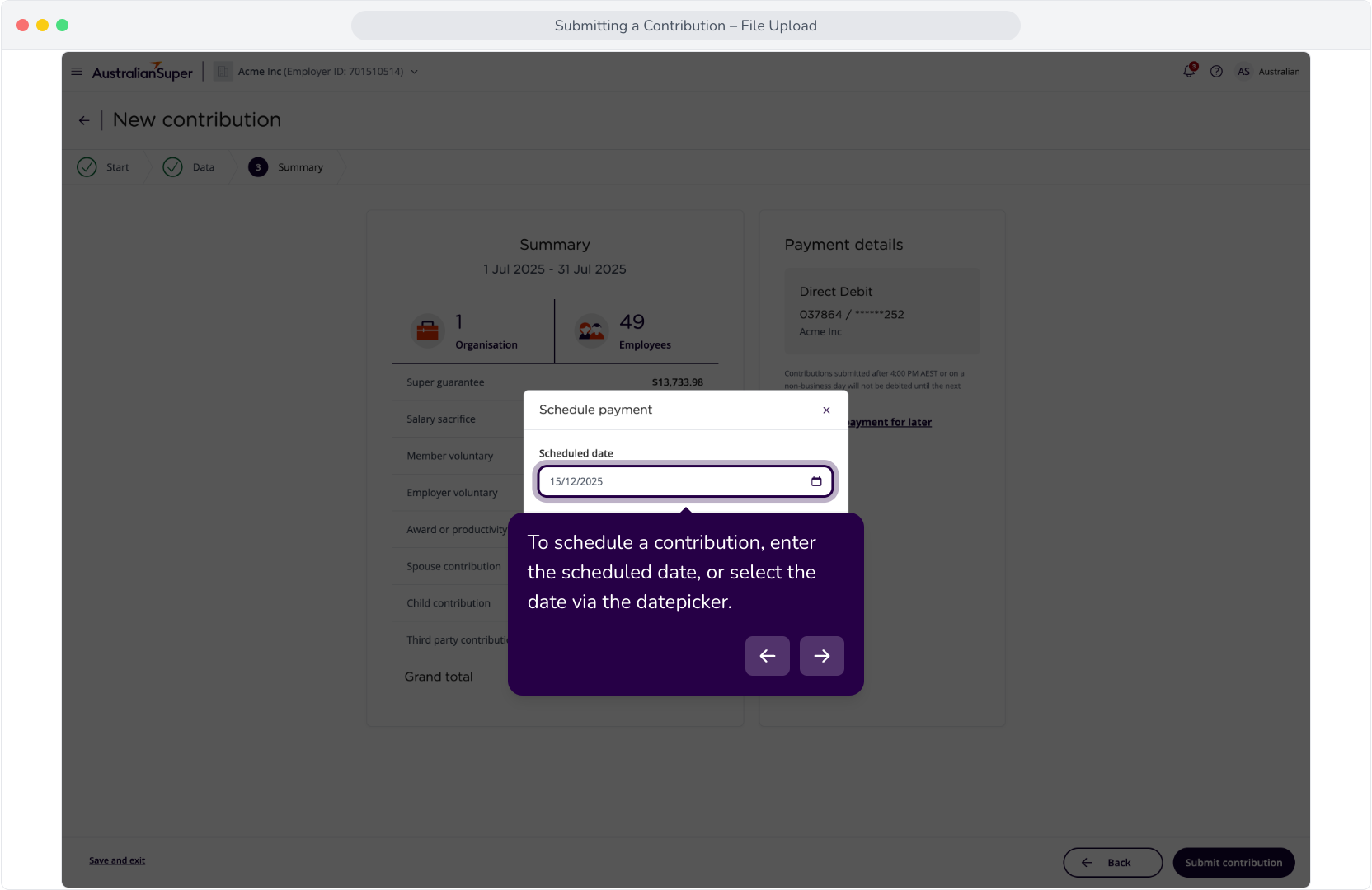Screen dimensions: 1372x890
Task: Select the Start step tab
Action: [104, 167]
